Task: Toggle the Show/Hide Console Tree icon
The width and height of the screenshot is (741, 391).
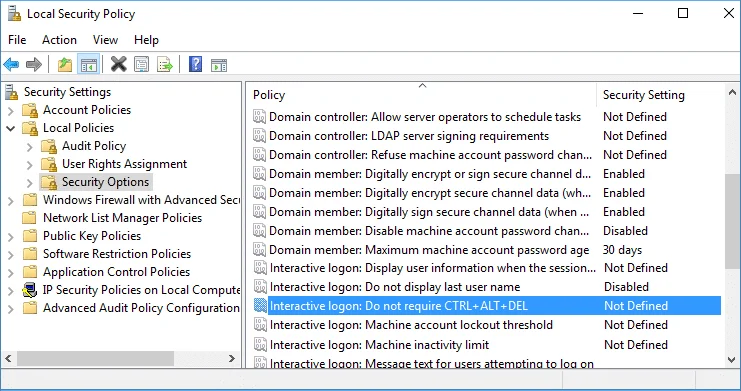Action: [88, 64]
